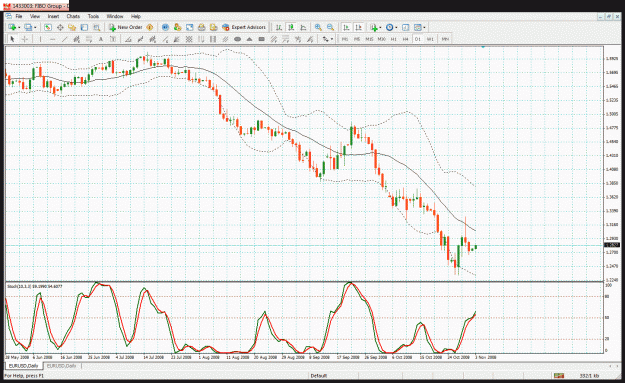Image resolution: width=625 pixels, height=383 pixels.
Task: Select the Rectangle shape tool
Action: pyautogui.click(x=261, y=39)
